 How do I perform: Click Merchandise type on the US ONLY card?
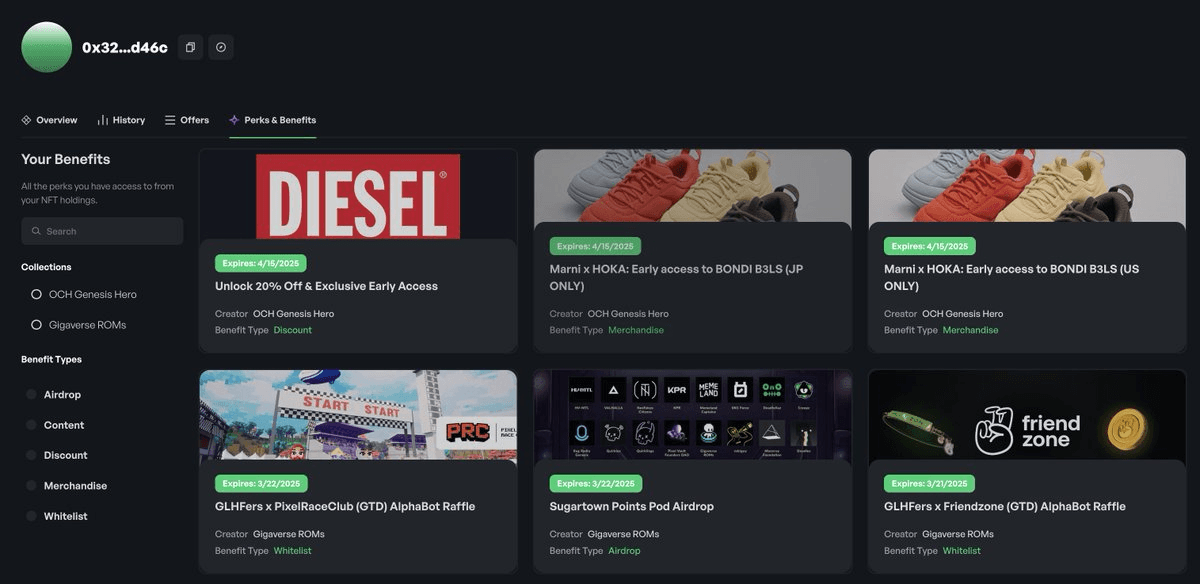pyautogui.click(x=970, y=330)
